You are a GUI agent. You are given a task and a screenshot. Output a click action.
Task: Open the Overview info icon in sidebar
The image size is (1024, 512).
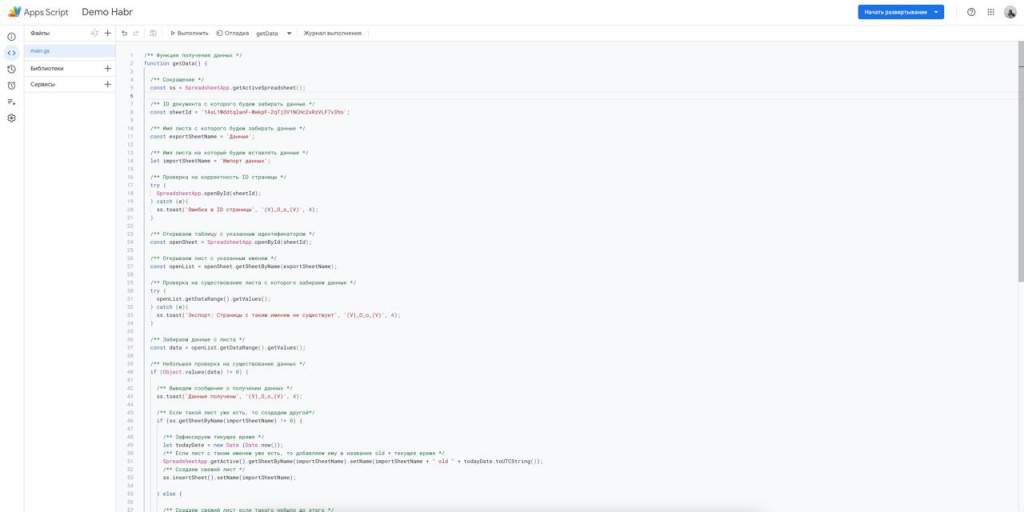click(x=11, y=37)
